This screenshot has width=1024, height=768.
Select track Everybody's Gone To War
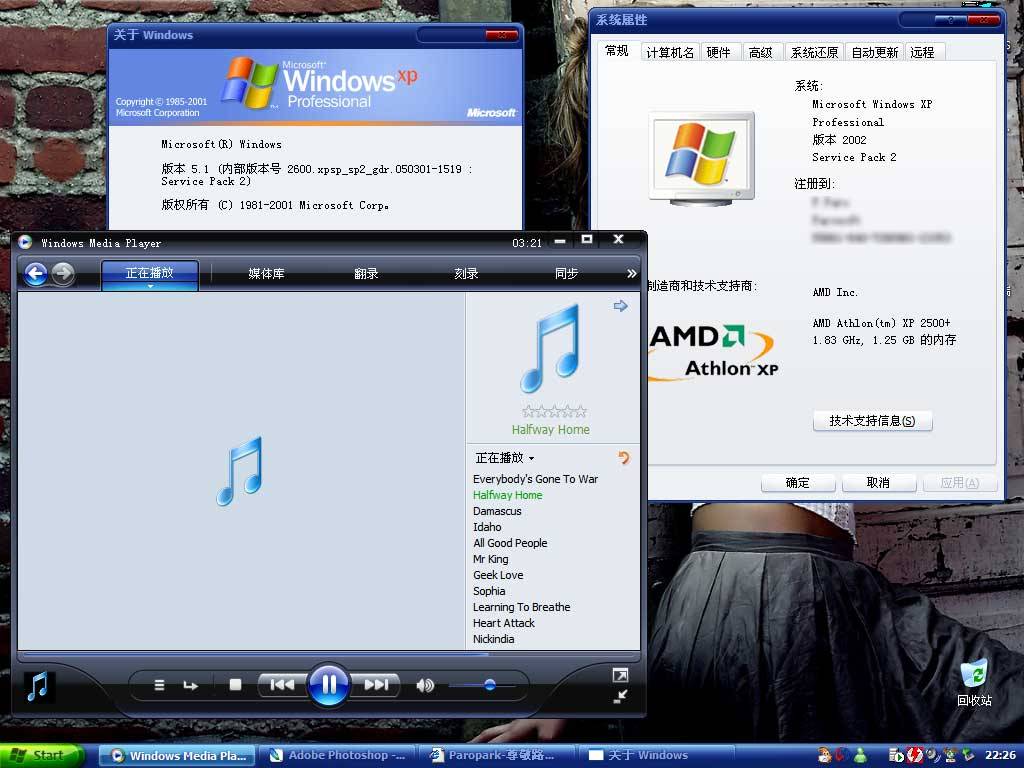tap(536, 479)
